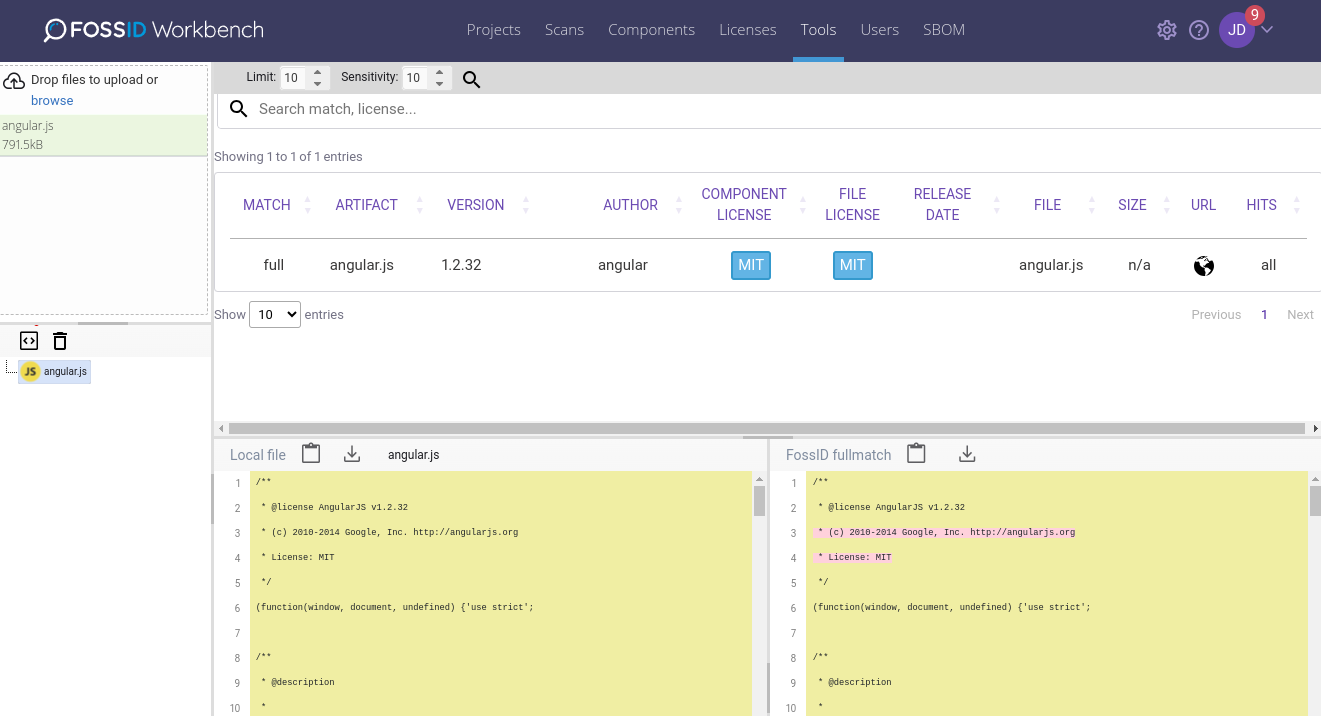Click the 'all' hits cell

click(x=1269, y=265)
